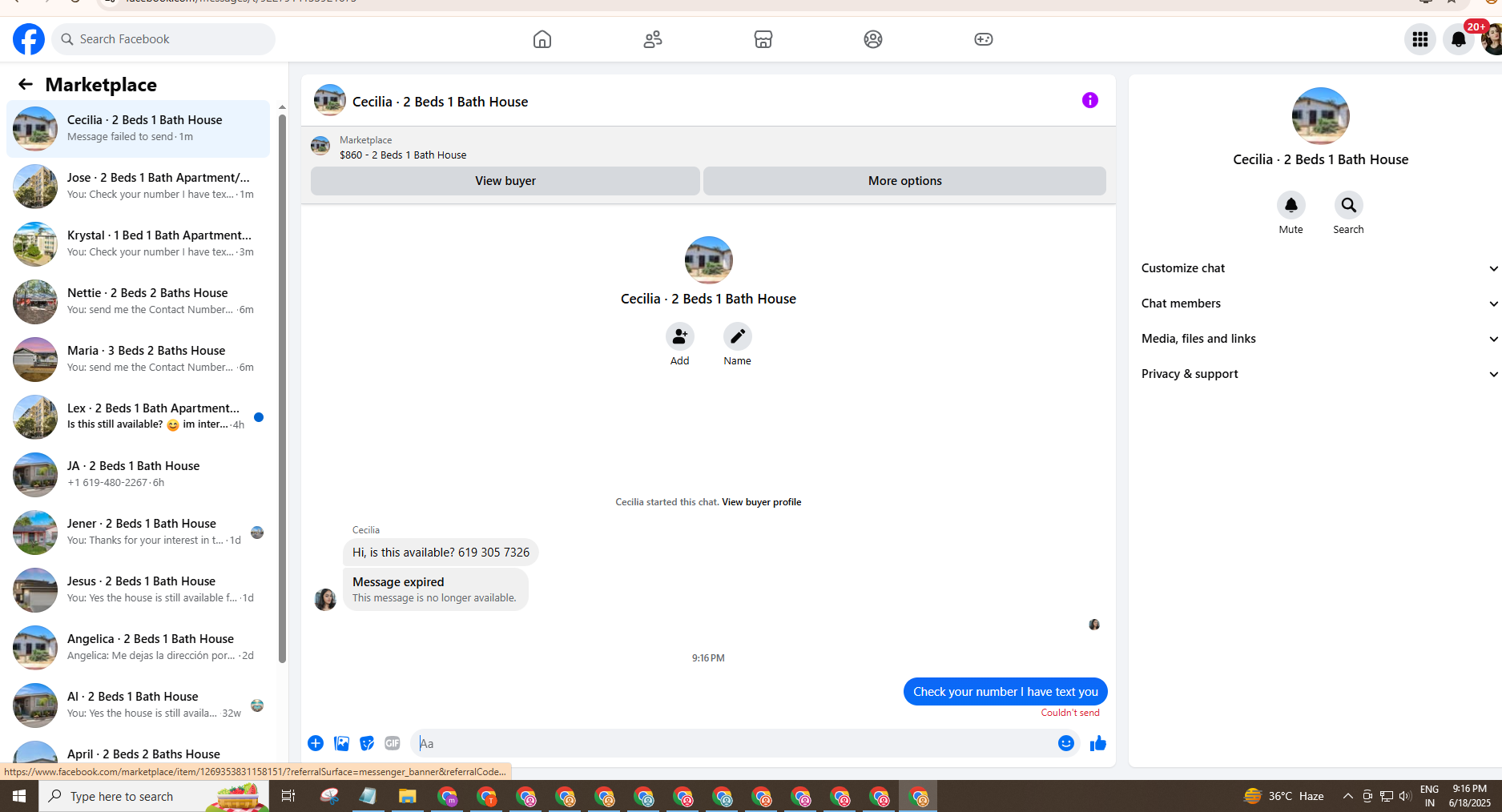The image size is (1502, 812).
Task: Open the Marketplace storefront icon
Action: (763, 39)
